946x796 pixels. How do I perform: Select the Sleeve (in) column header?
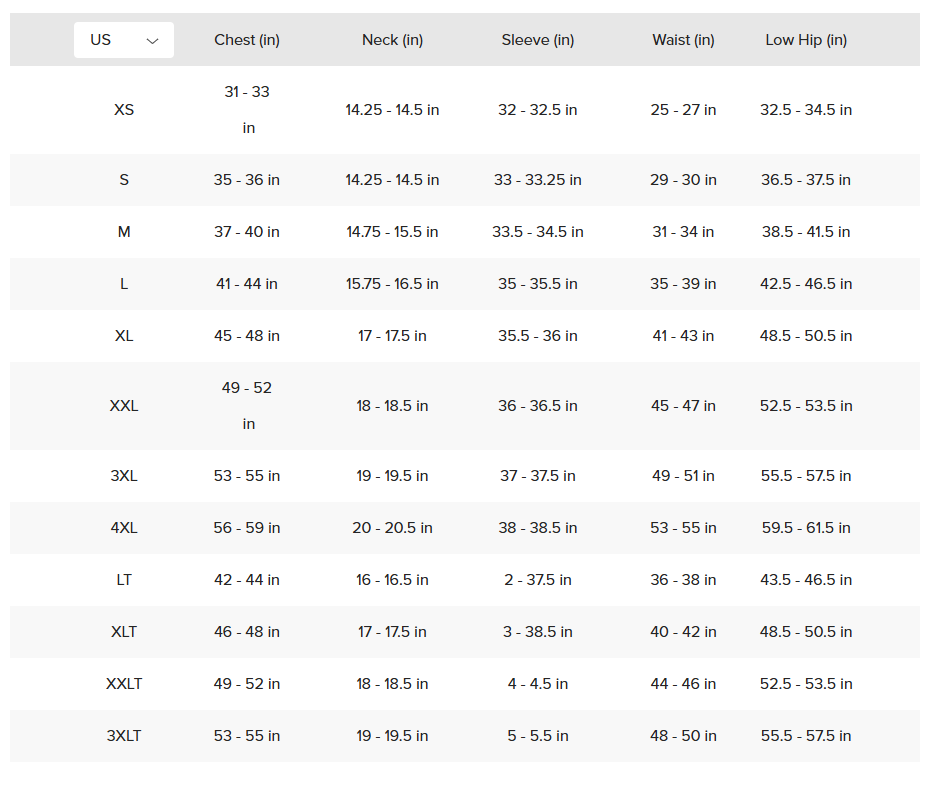537,40
